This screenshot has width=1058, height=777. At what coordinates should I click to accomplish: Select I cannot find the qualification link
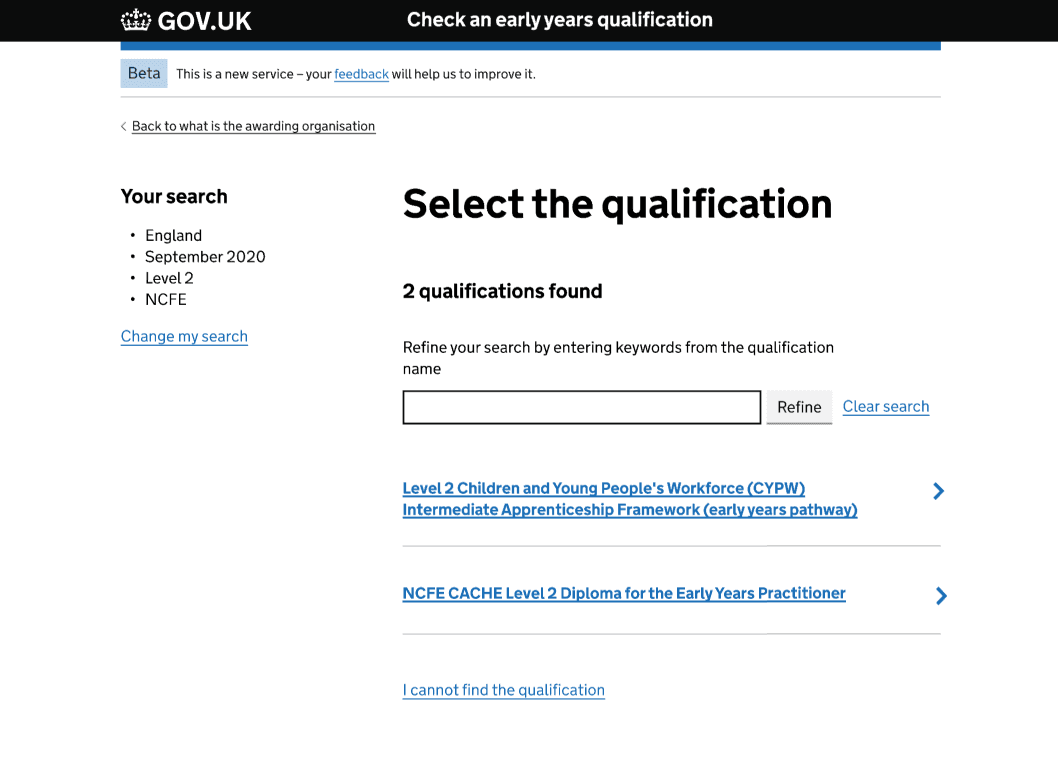point(503,690)
